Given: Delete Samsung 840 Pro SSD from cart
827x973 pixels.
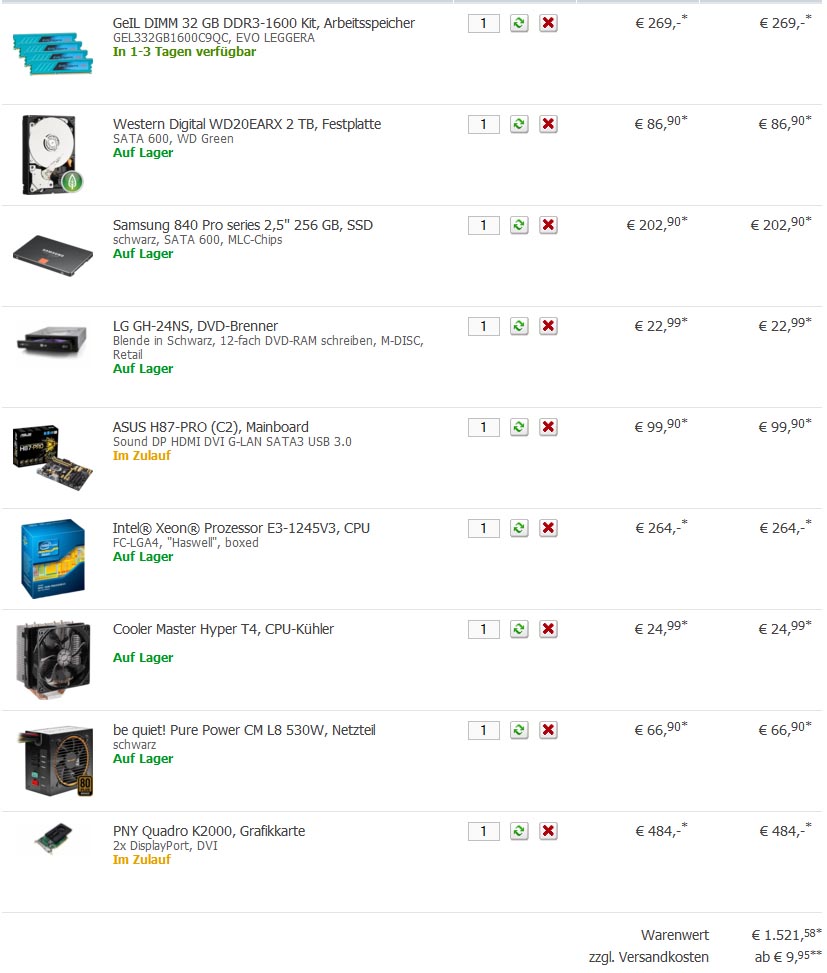Looking at the screenshot, I should pos(548,225).
